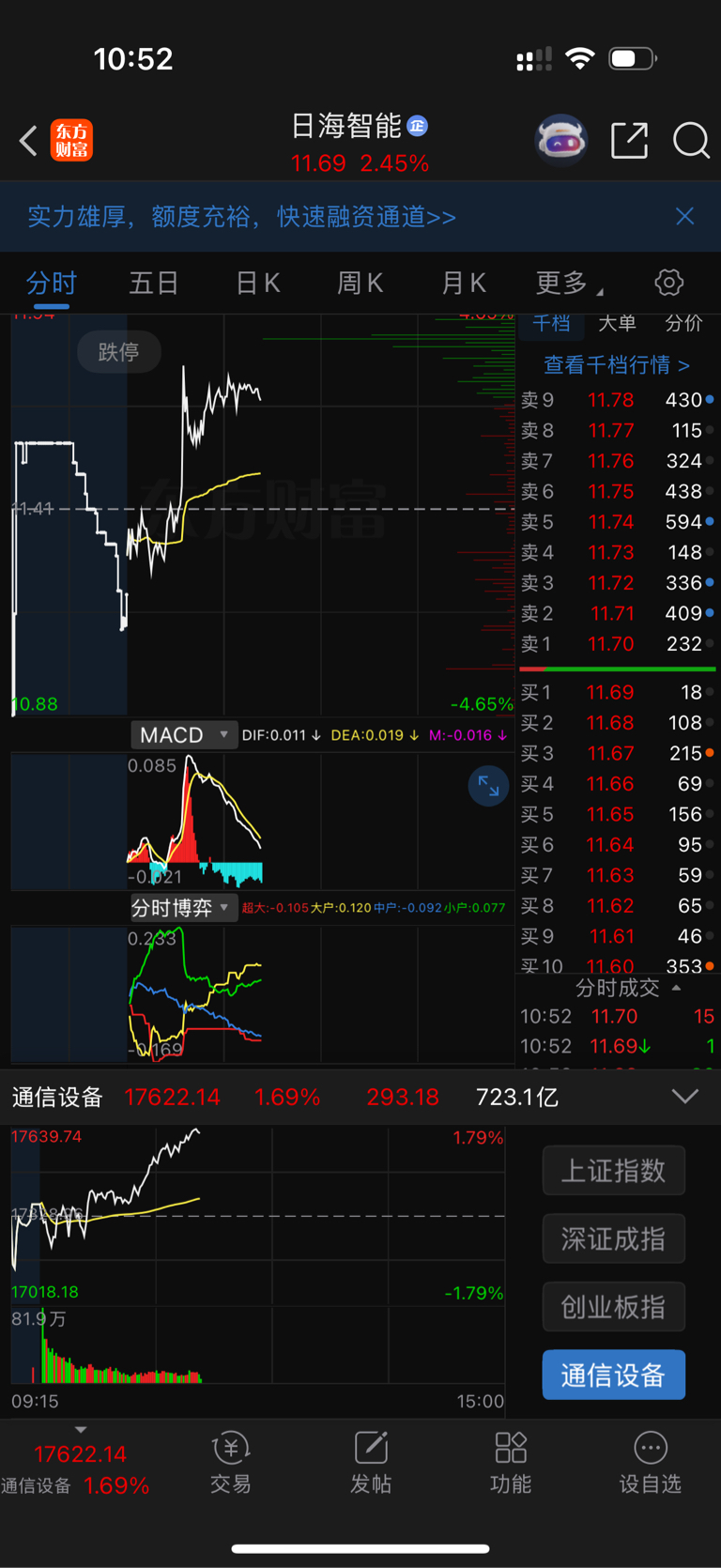Select the 分价 tab
Image resolution: width=721 pixels, height=1568 pixels.
click(683, 323)
